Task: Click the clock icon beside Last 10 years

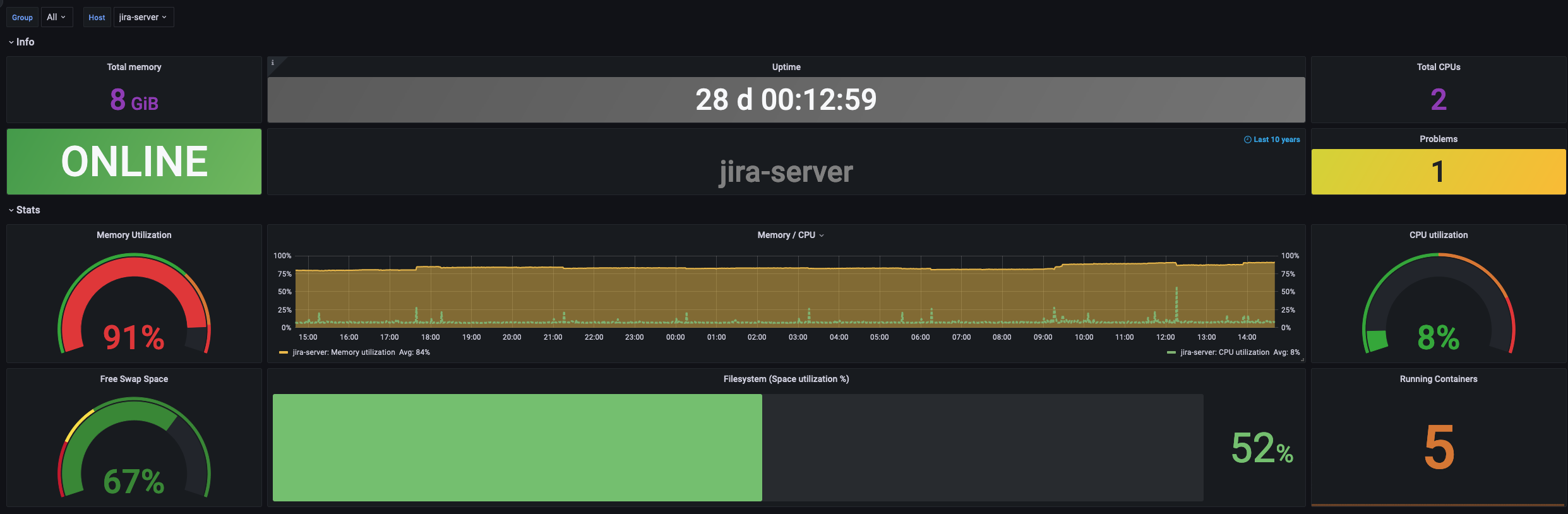Action: (1247, 140)
